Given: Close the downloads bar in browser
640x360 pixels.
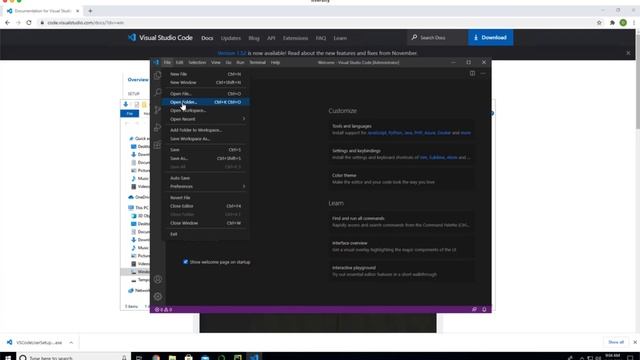Looking at the screenshot, I should 635,342.
